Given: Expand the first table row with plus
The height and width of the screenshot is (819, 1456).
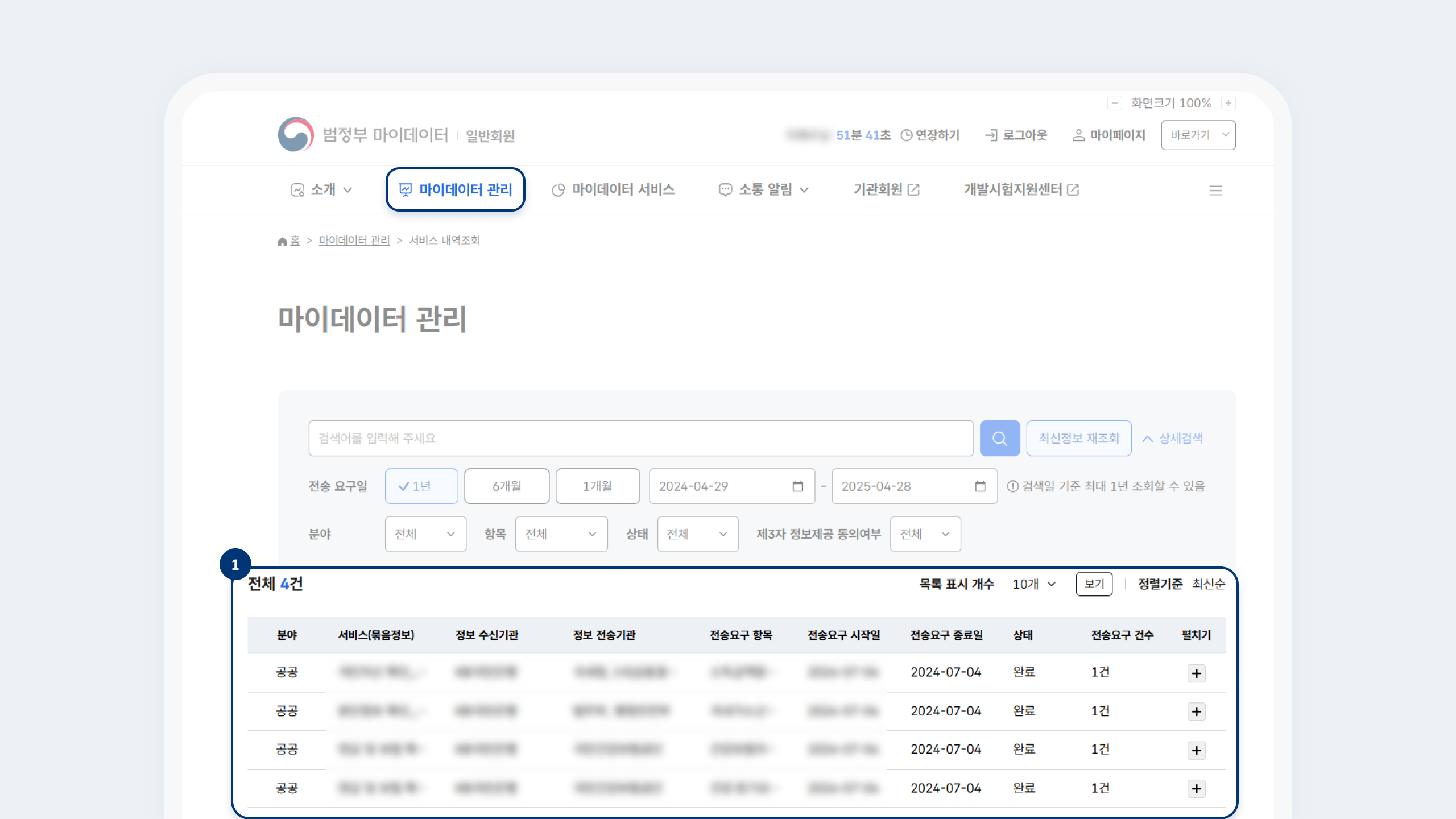Looking at the screenshot, I should pos(1197,673).
